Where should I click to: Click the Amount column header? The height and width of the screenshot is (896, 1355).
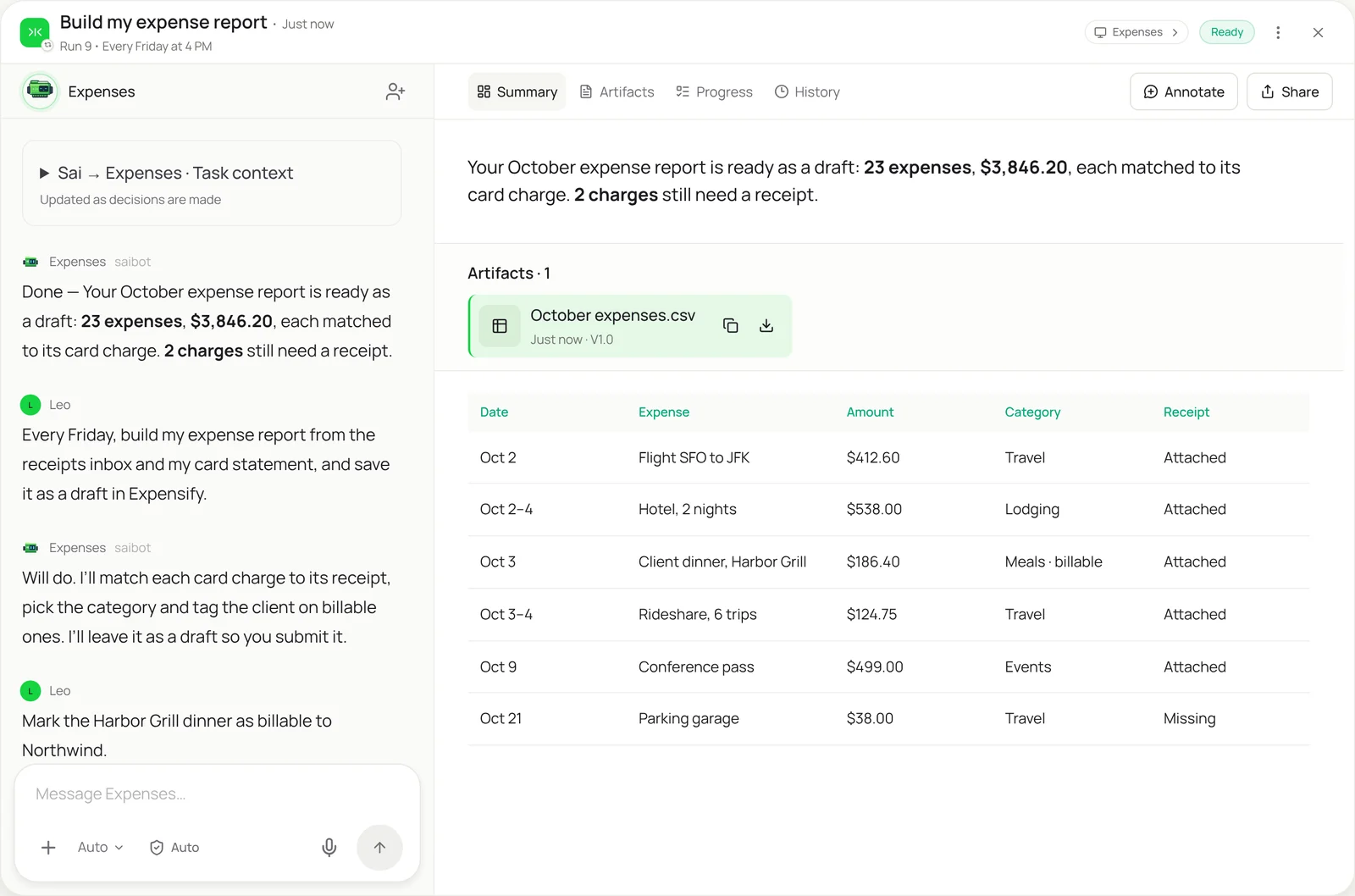[x=870, y=412]
